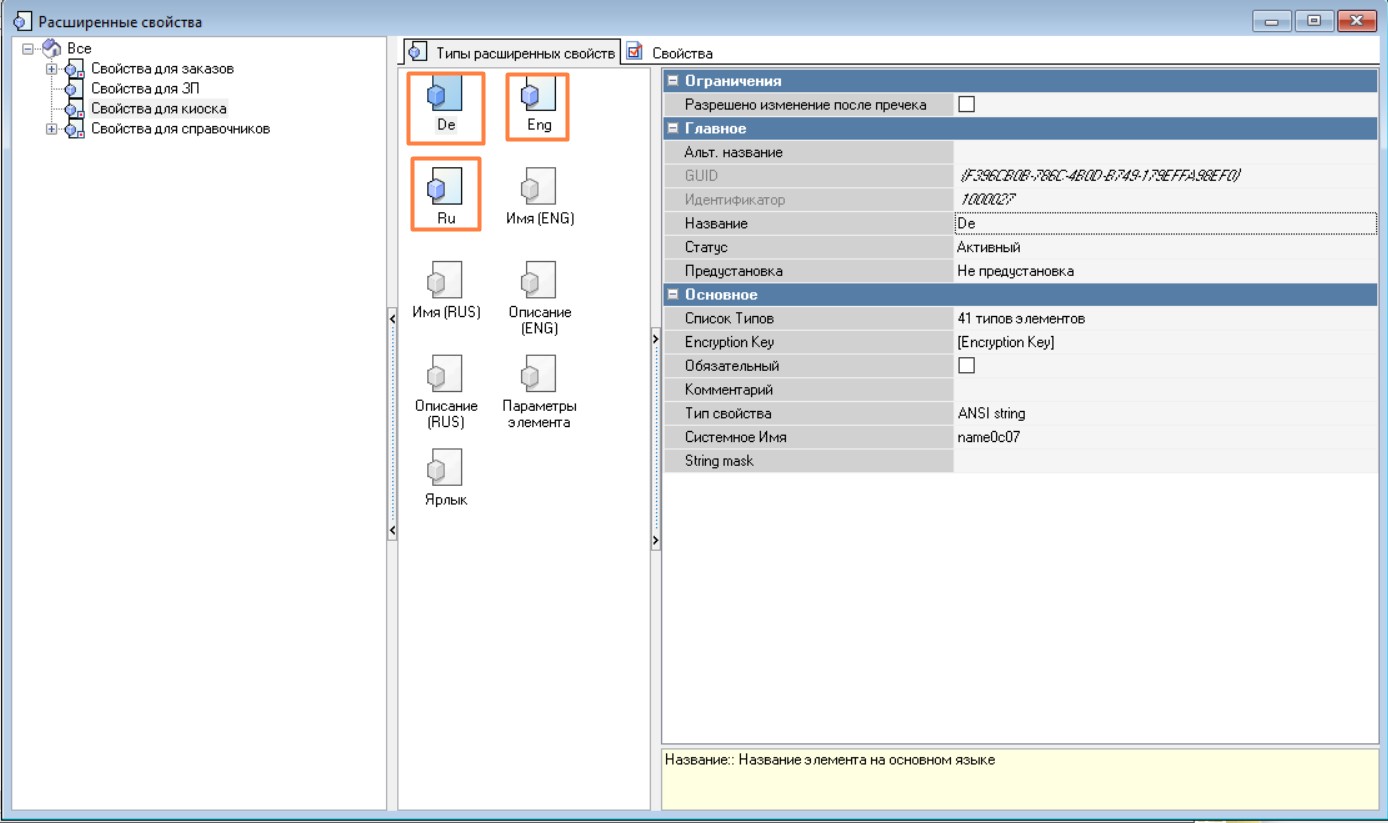Click the Параметры элемента icon
Image resolution: width=1388 pixels, height=823 pixels.
point(539,374)
